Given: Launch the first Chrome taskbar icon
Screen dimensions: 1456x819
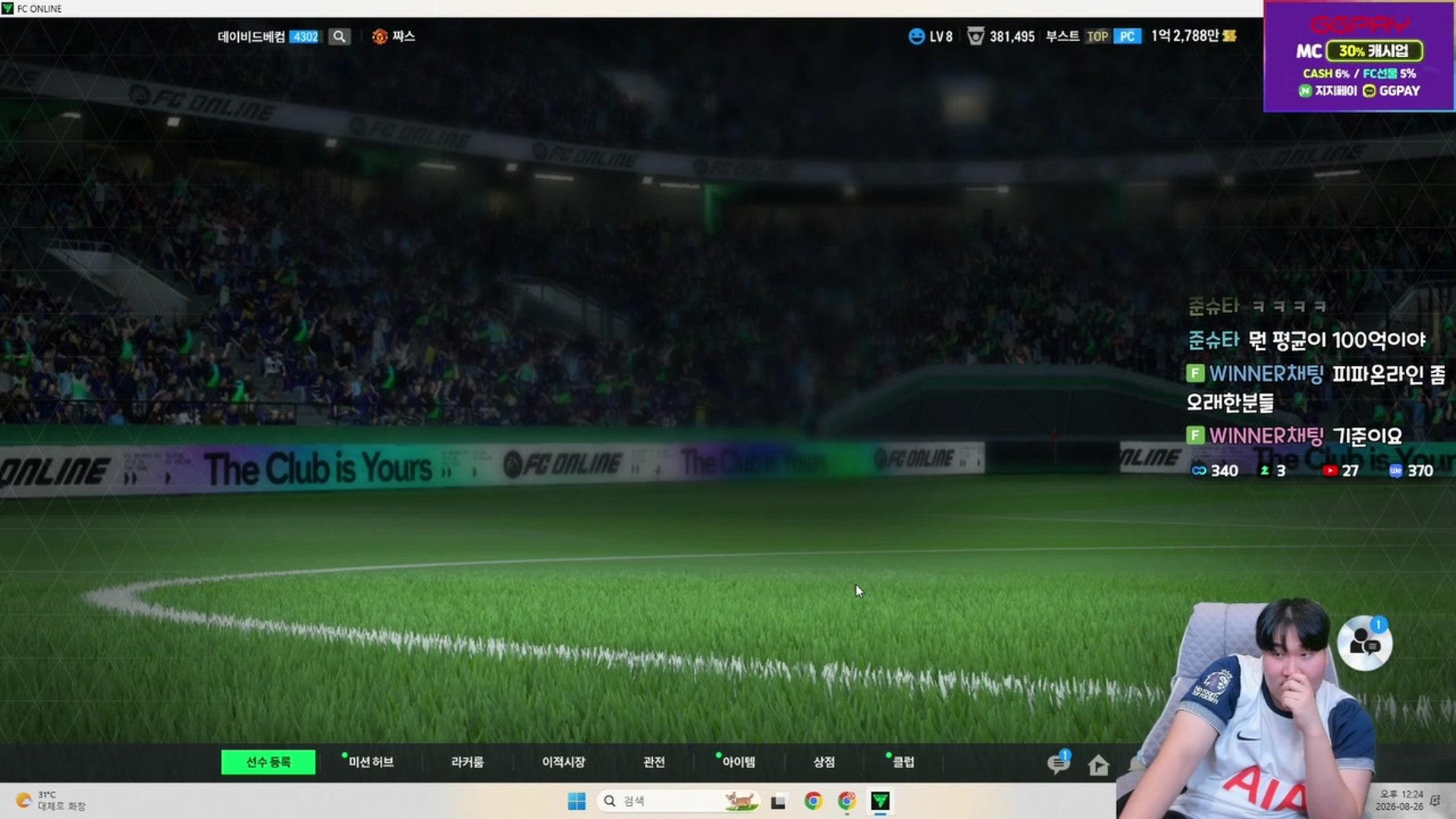Looking at the screenshot, I should pos(813,801).
